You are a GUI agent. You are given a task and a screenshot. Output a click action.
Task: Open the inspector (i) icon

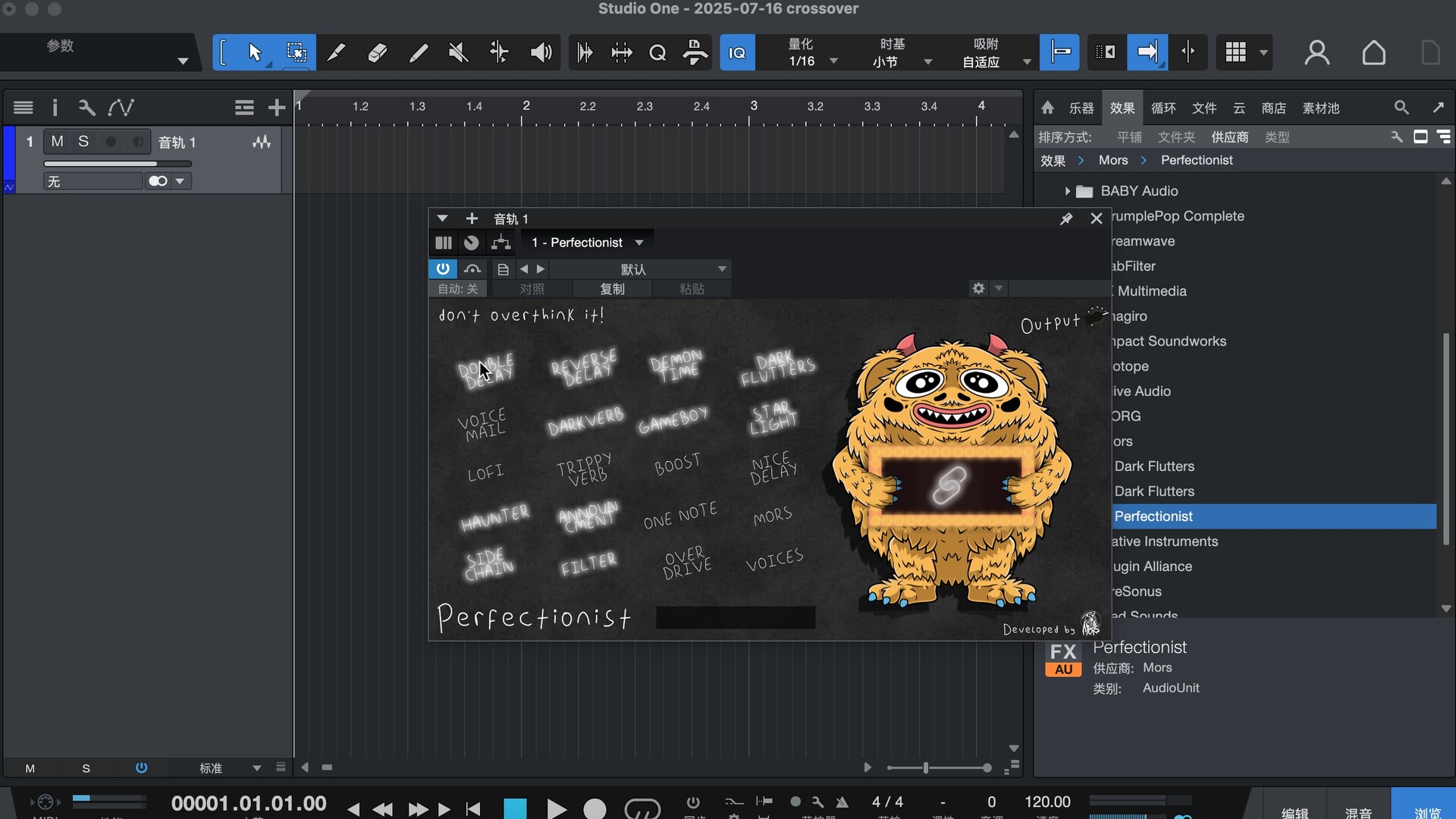tap(55, 108)
